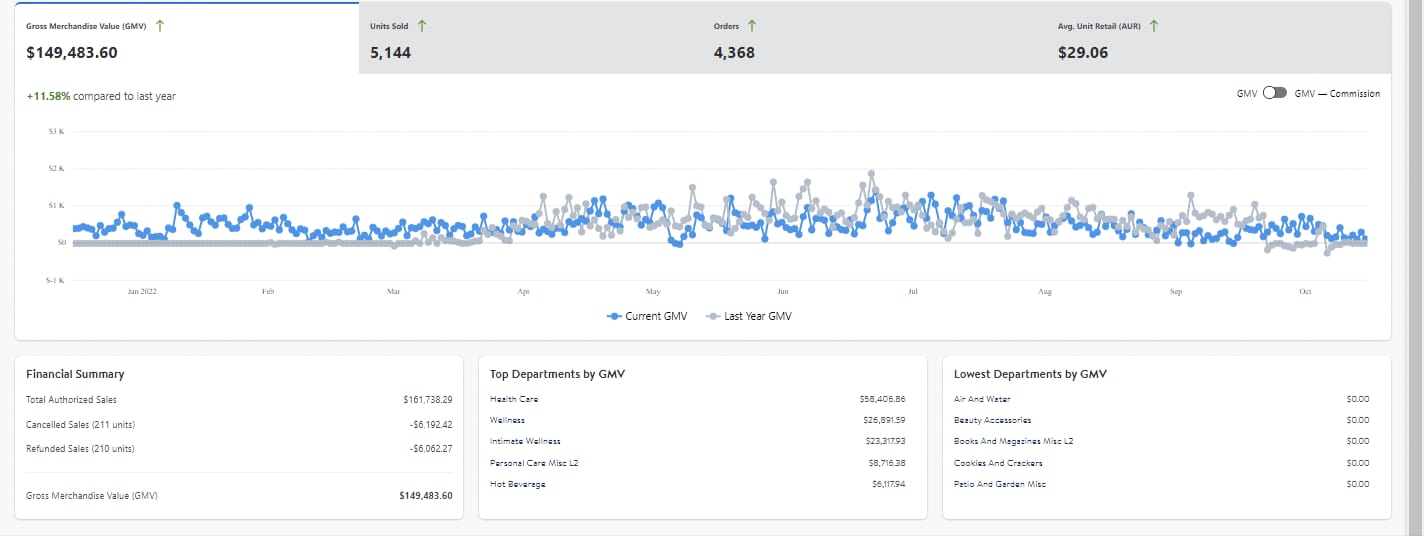Screen dimensions: 1424x536
Task: Click the +11.58% compared to last year text
Action: 101,96
